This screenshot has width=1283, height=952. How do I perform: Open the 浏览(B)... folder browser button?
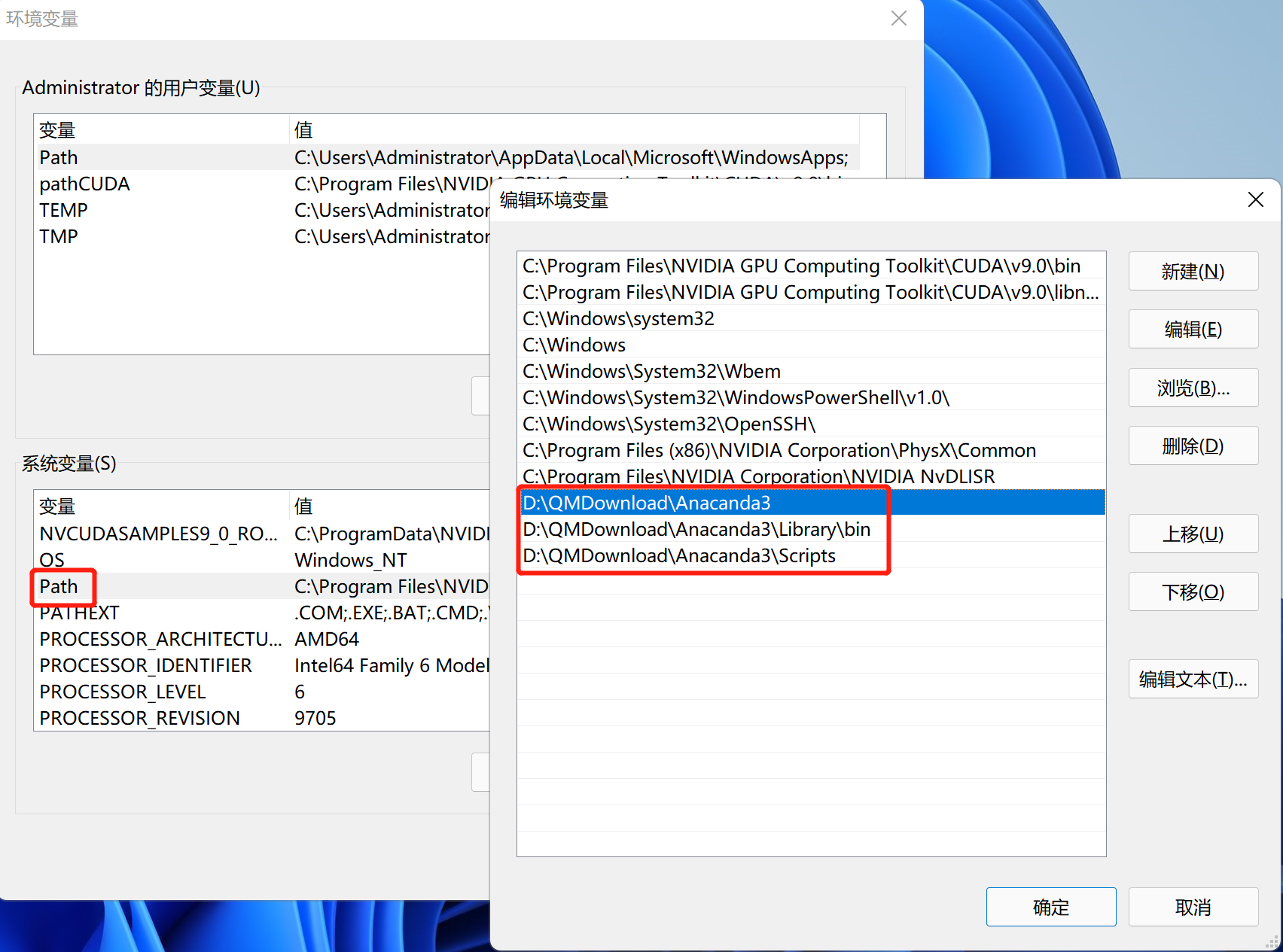[1193, 388]
